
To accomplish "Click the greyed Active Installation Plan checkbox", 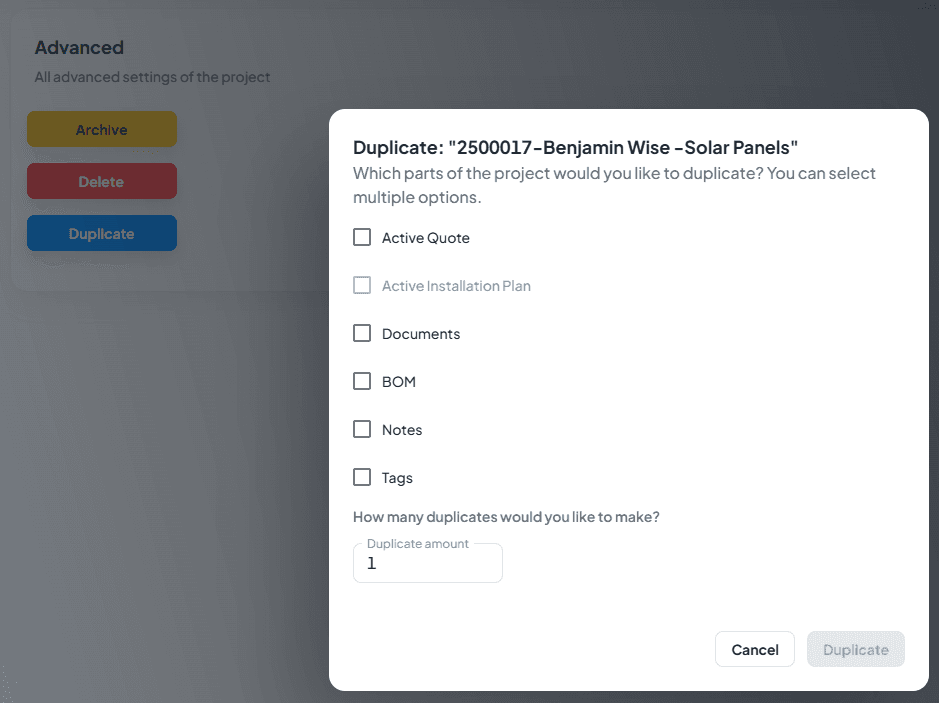I will pos(362,286).
